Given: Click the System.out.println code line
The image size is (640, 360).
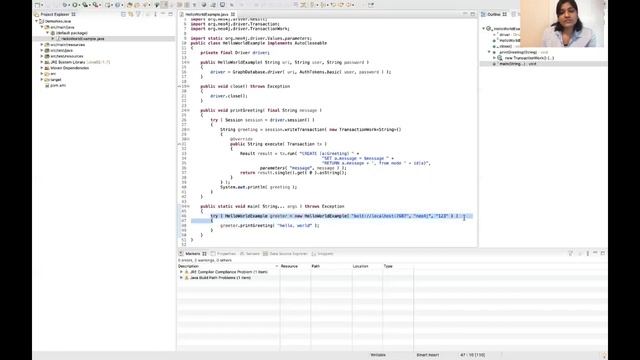Looking at the screenshot, I should [x=258, y=187].
